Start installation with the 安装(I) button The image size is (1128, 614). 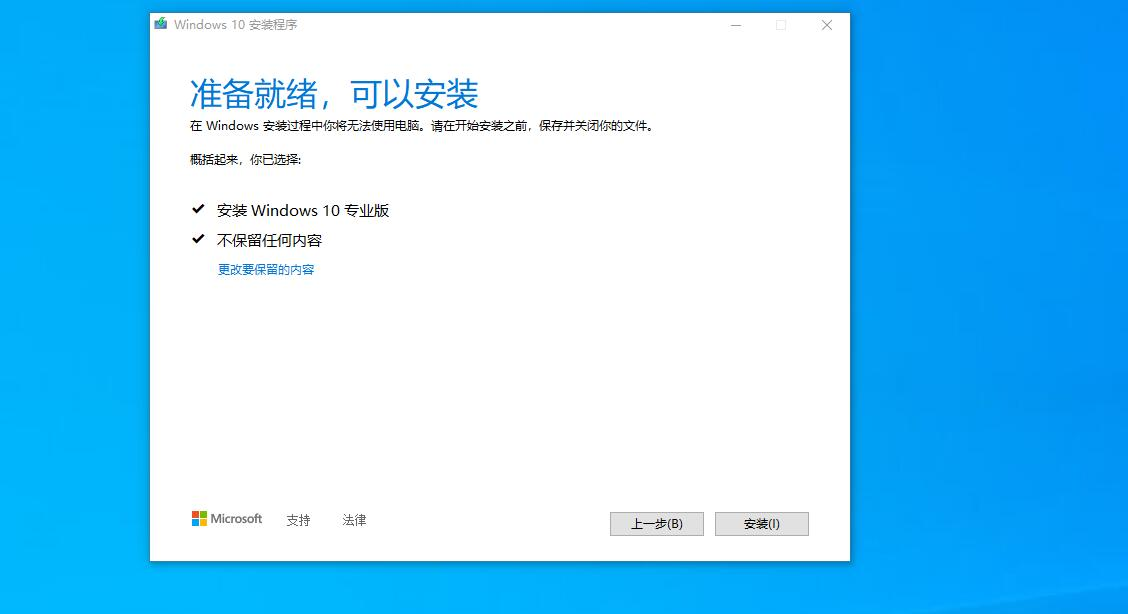click(761, 524)
